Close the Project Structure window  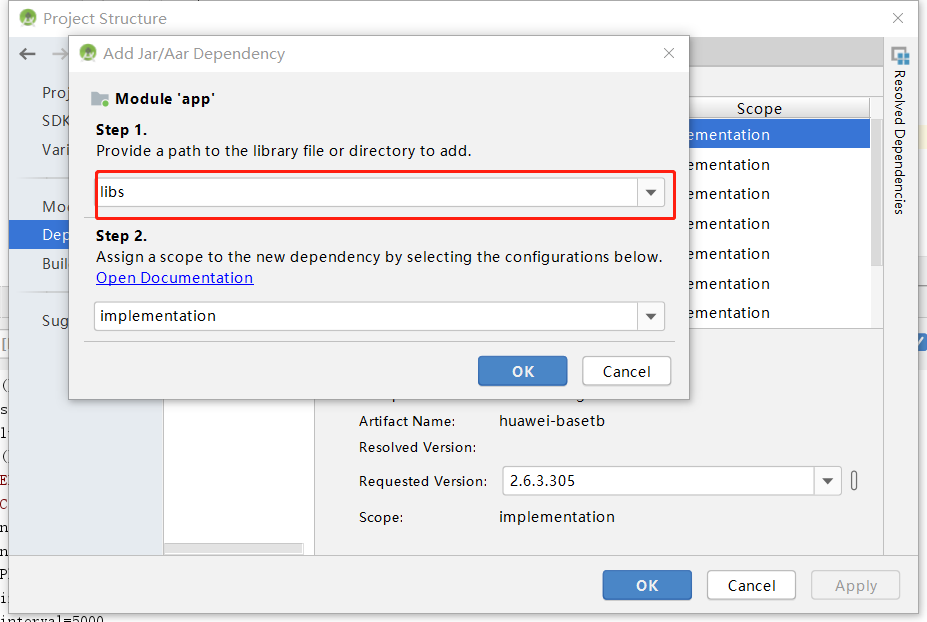[898, 18]
